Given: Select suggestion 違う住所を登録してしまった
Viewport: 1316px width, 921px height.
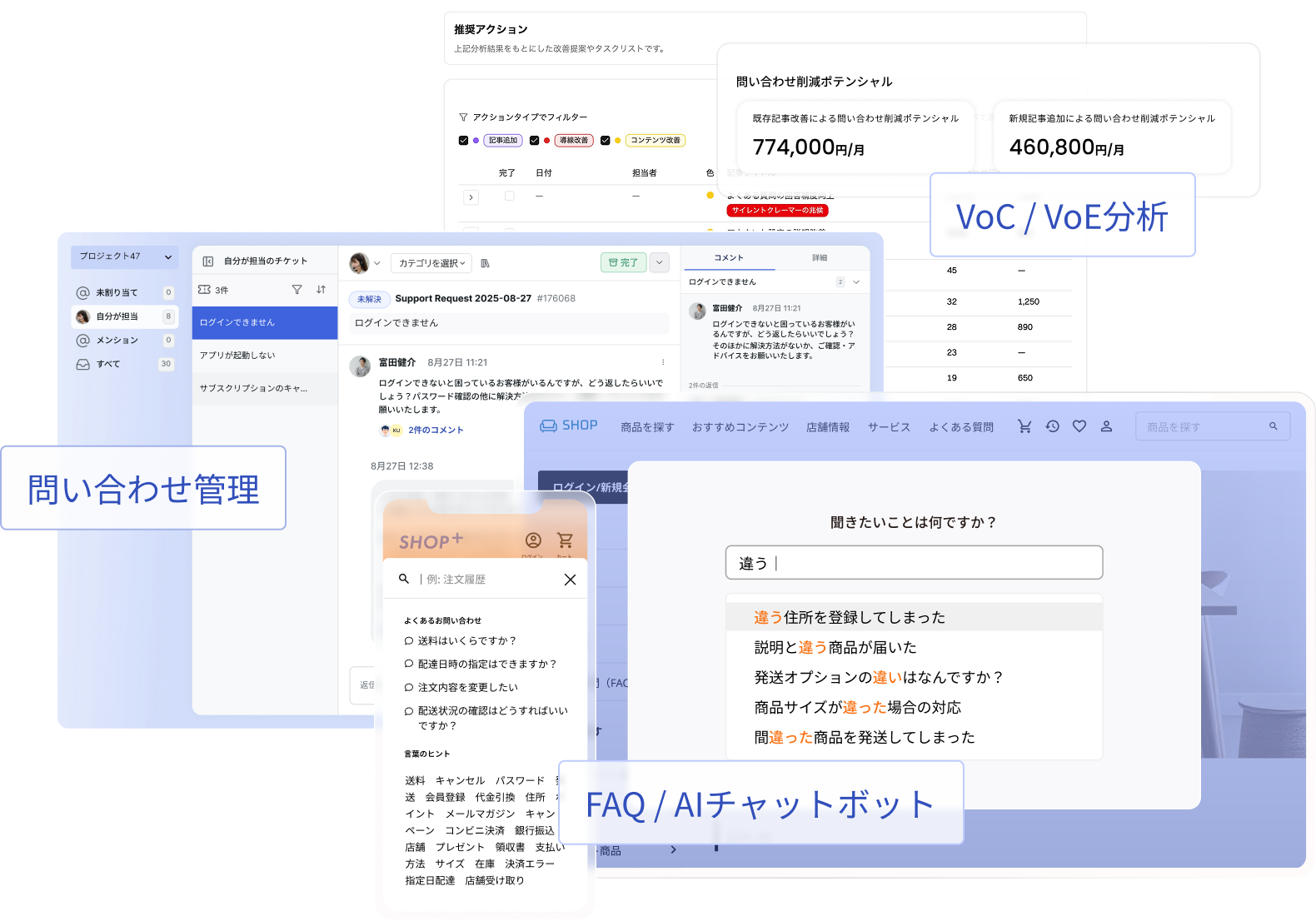Looking at the screenshot, I should 914,617.
